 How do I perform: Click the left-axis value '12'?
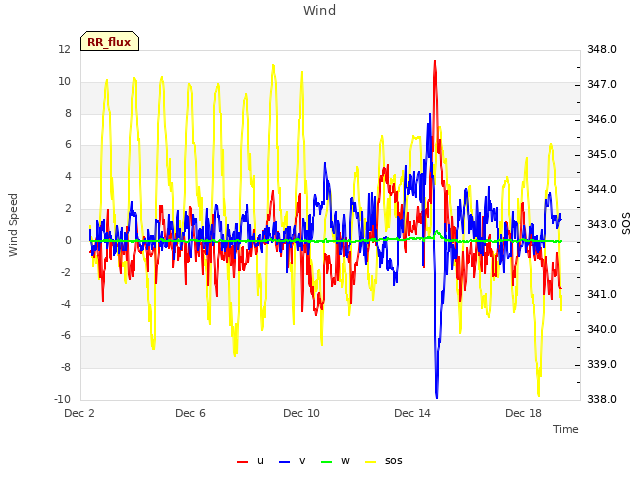[x=64, y=49]
